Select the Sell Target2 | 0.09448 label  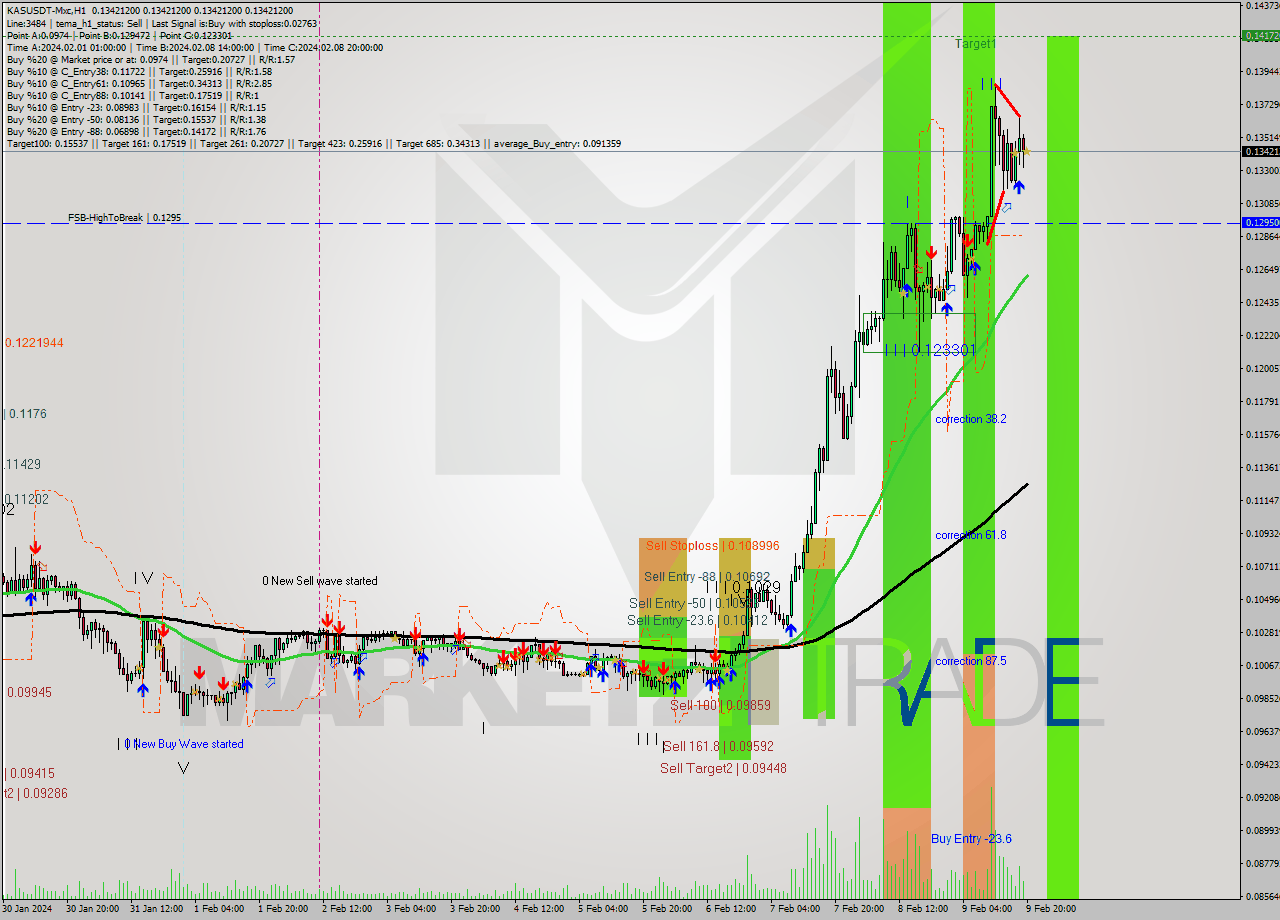723,768
